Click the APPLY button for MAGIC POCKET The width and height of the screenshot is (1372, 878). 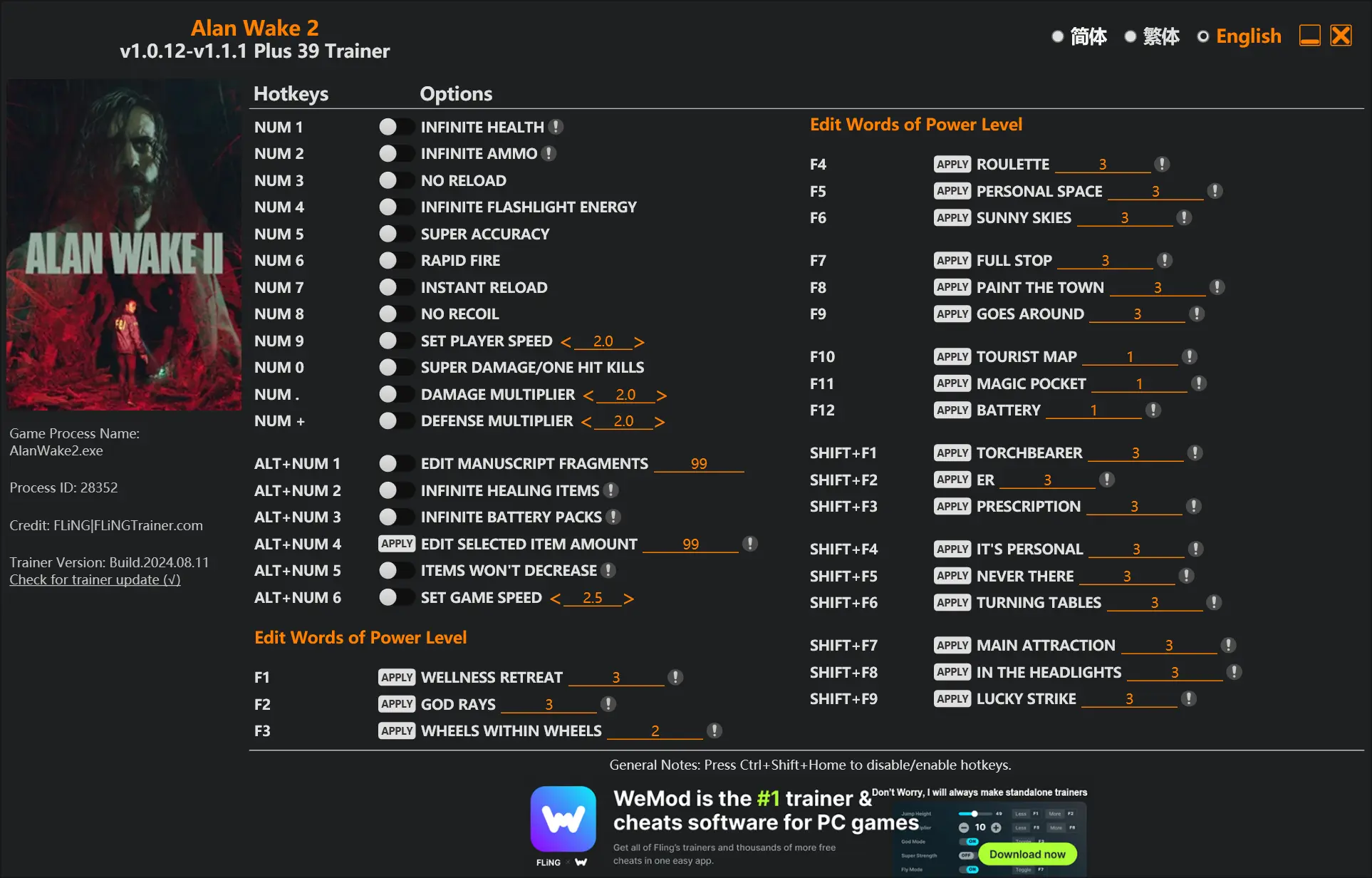pos(950,383)
